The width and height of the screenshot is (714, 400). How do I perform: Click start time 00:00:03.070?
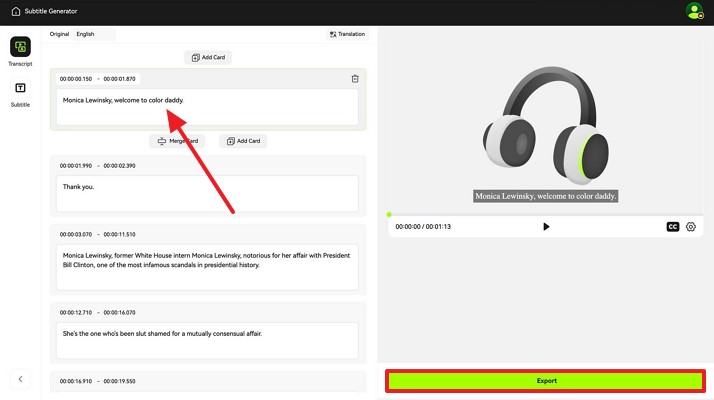(76, 235)
